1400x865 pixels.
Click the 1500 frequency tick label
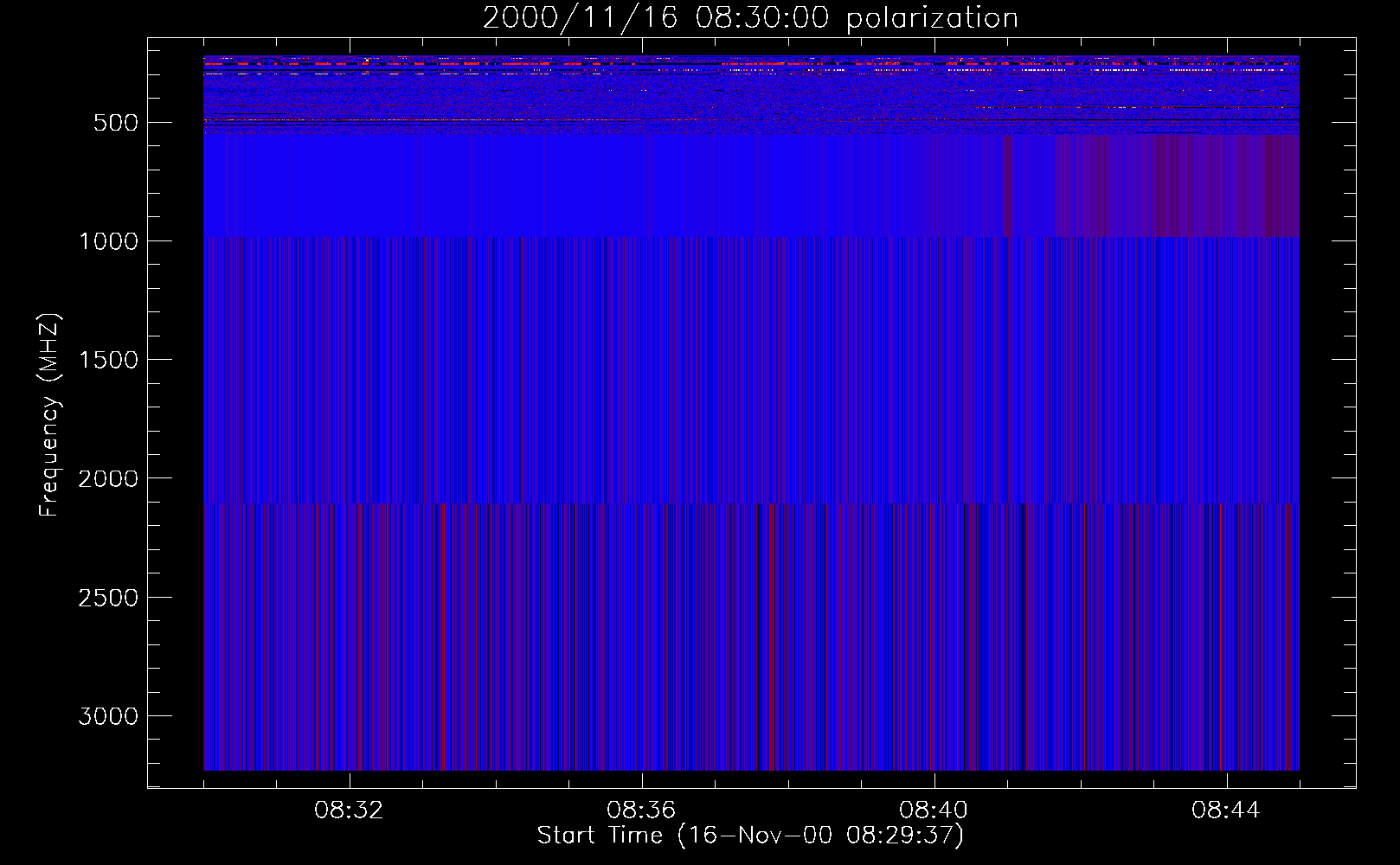[x=108, y=360]
